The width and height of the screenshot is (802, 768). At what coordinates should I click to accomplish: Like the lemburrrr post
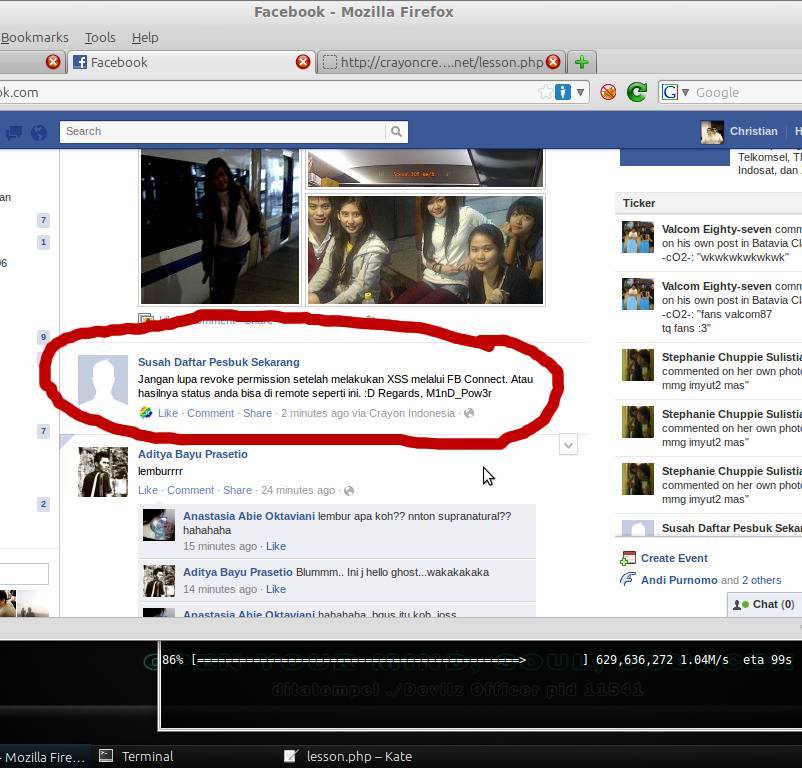(x=148, y=490)
